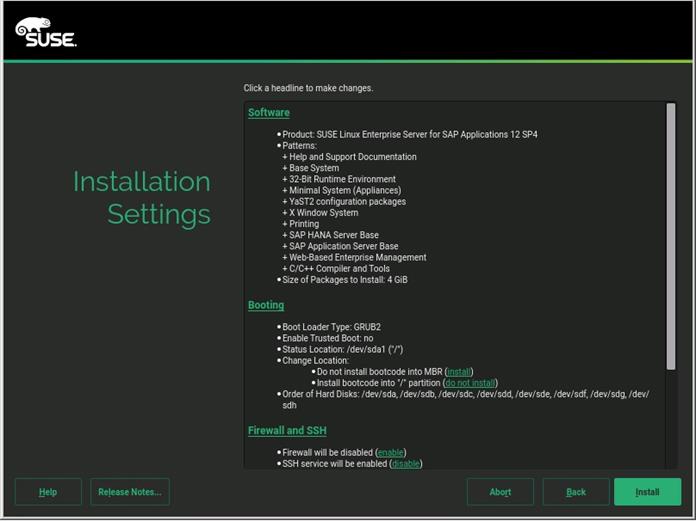Click the SUSE chameleon logo
Image resolution: width=696 pixels, height=521 pixels.
46,32
